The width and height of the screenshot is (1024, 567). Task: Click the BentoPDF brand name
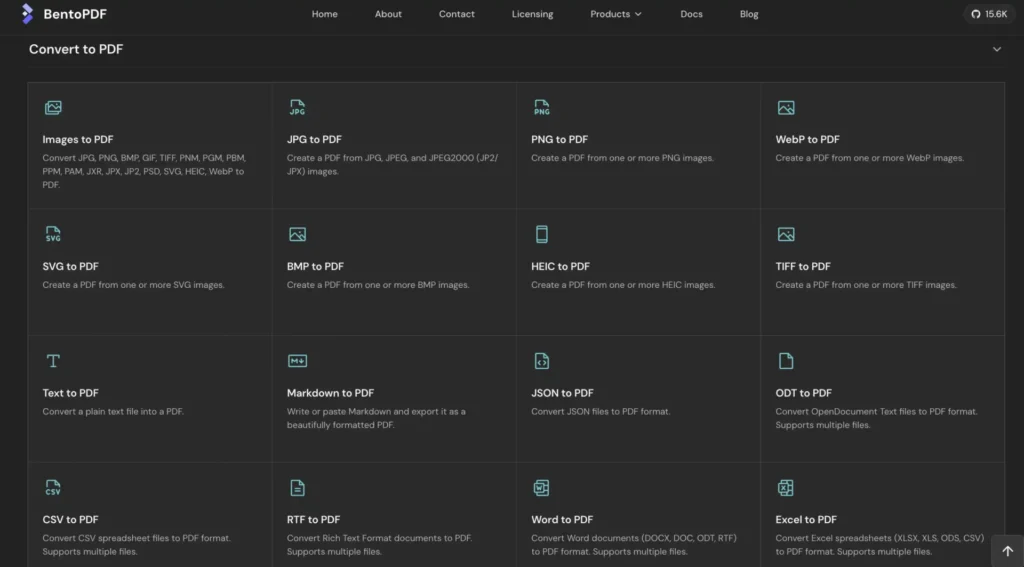point(75,14)
